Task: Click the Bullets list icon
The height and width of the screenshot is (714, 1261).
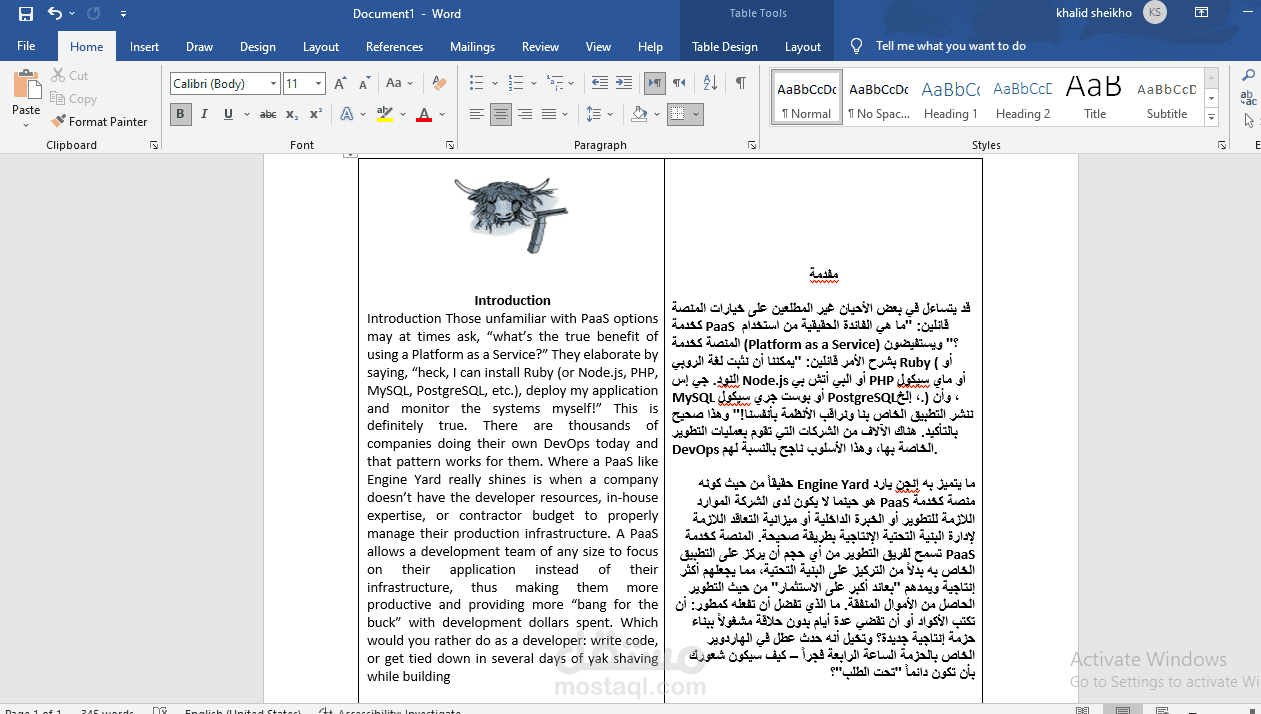Action: [476, 83]
